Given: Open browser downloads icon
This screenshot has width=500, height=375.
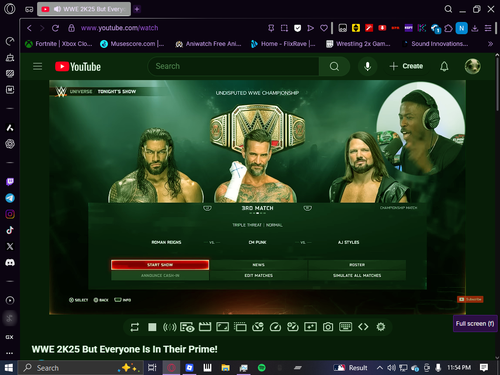Looking at the screenshot, I should pos(475,28).
